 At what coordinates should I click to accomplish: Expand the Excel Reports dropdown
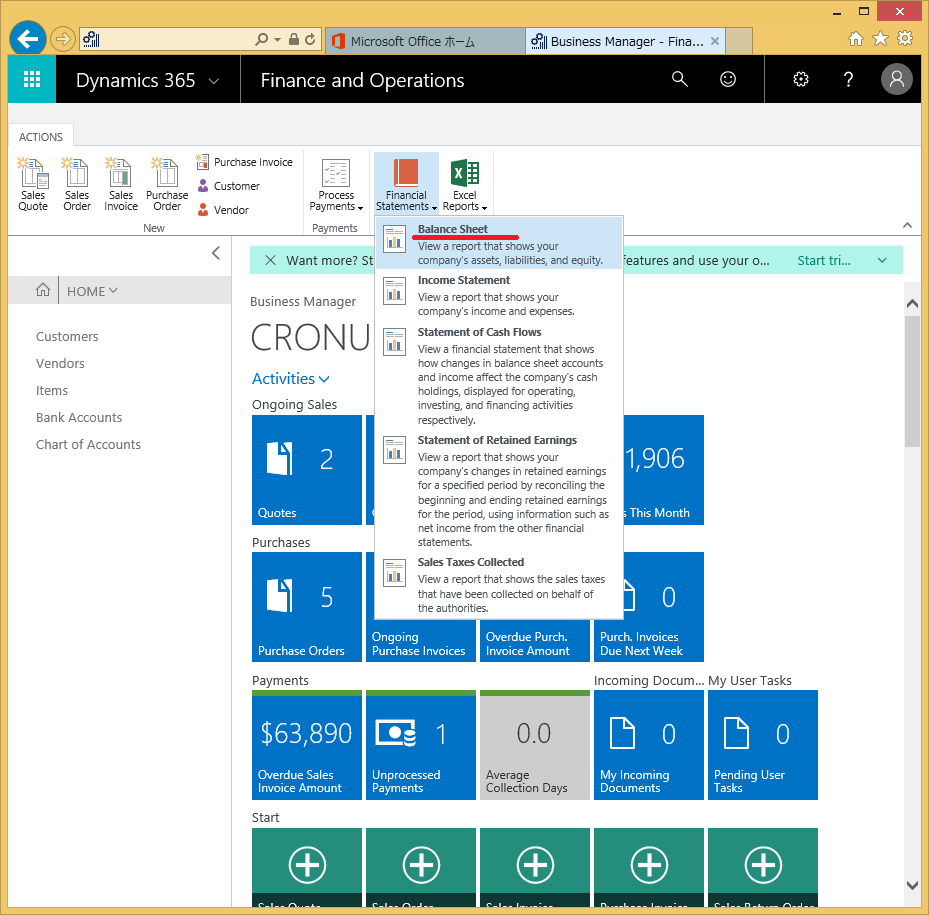(465, 184)
